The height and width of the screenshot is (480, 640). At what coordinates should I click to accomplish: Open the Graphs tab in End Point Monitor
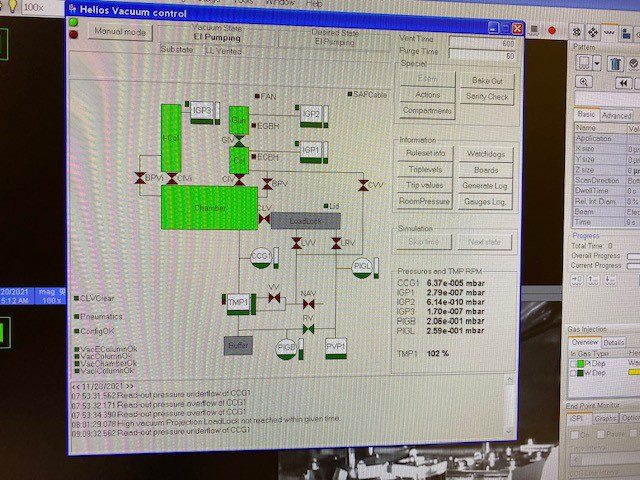click(x=605, y=418)
